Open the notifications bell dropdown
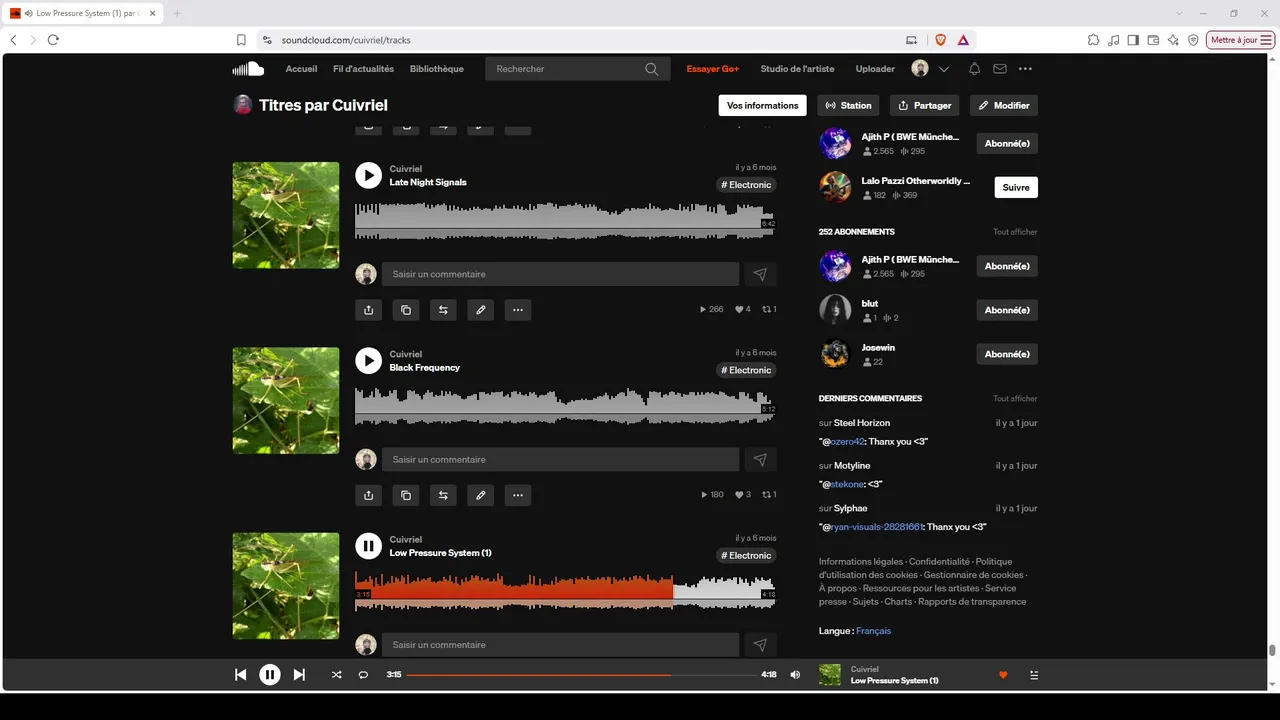Screen dimensions: 1280x720 point(974,69)
